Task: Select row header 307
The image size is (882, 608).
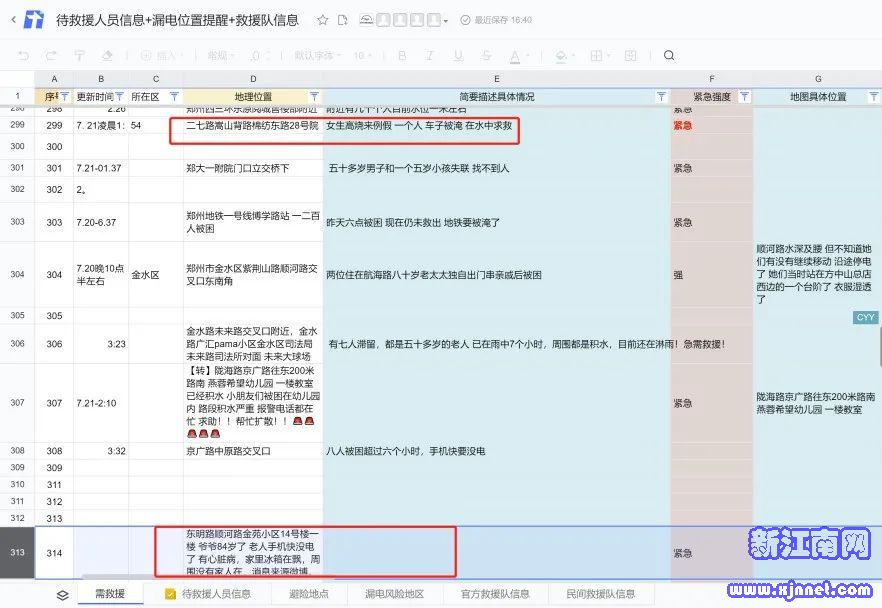Action: click(17, 403)
